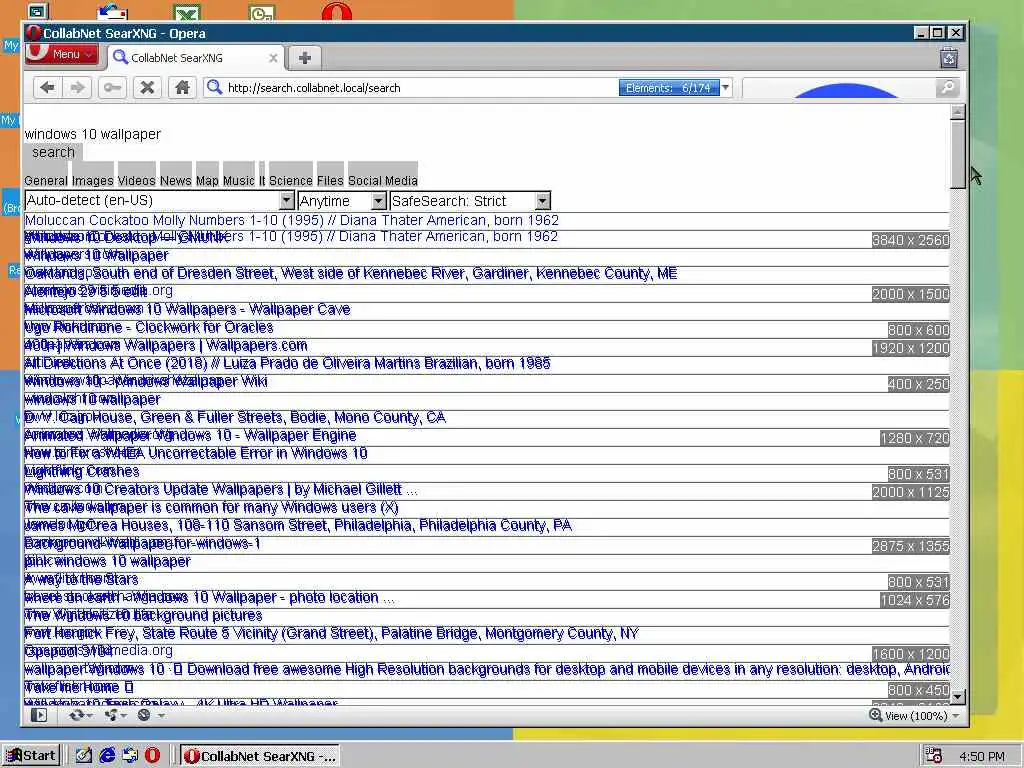Expand the Elements progress dropdown arrow
Screen dimensions: 1024x768
coord(726,87)
